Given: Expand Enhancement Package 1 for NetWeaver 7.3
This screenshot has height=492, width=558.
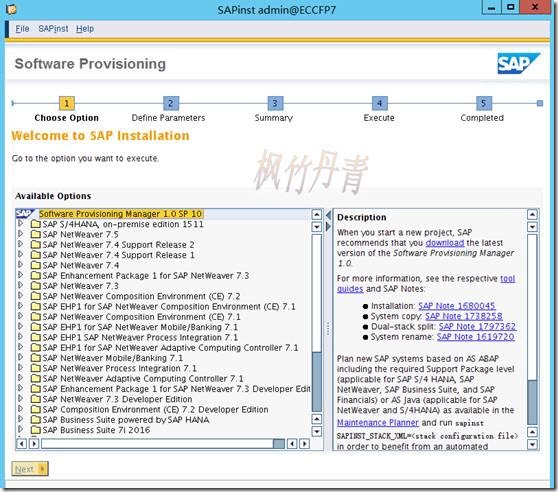Looking at the screenshot, I should click(20, 275).
